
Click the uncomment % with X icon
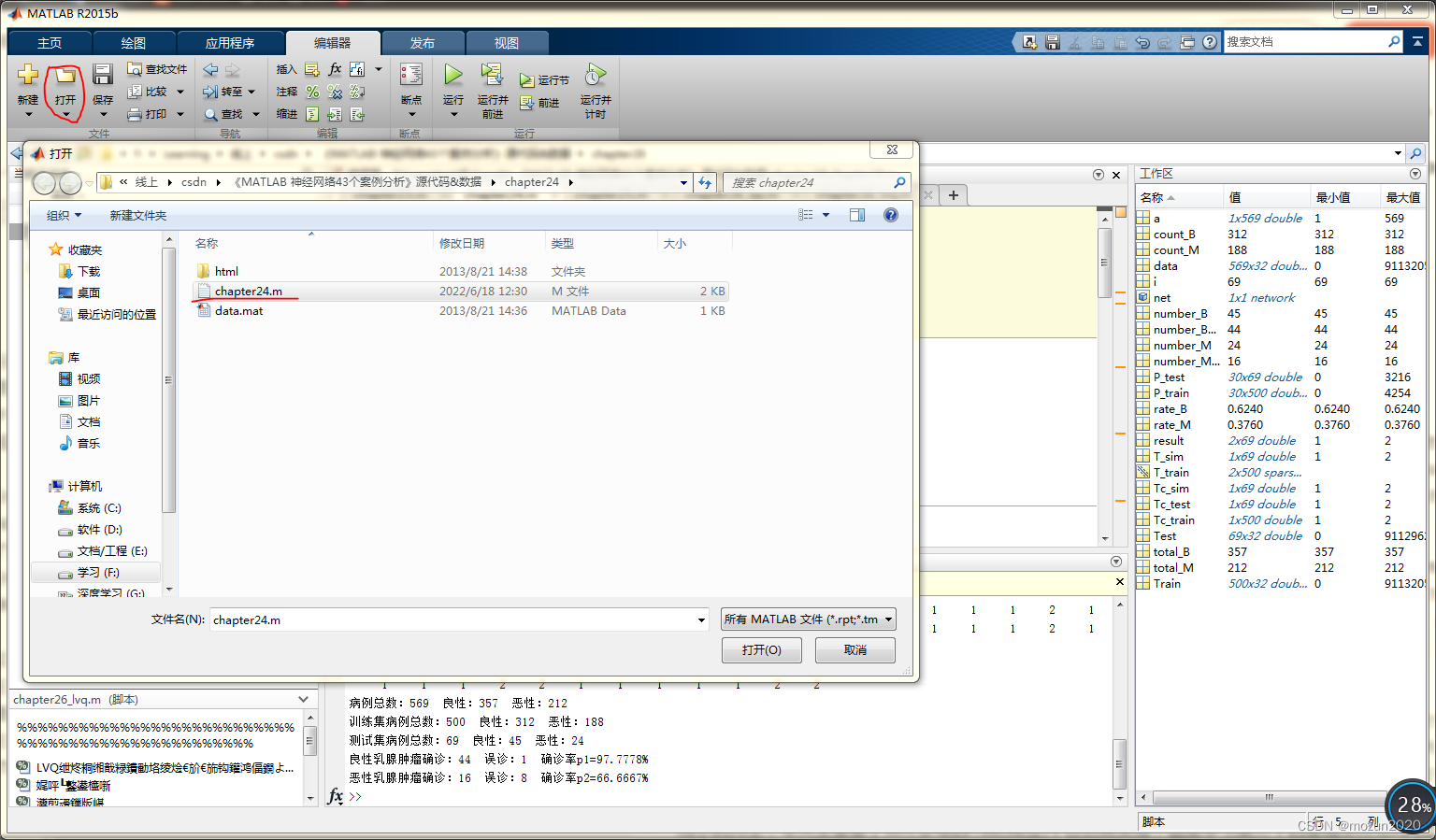click(x=335, y=92)
